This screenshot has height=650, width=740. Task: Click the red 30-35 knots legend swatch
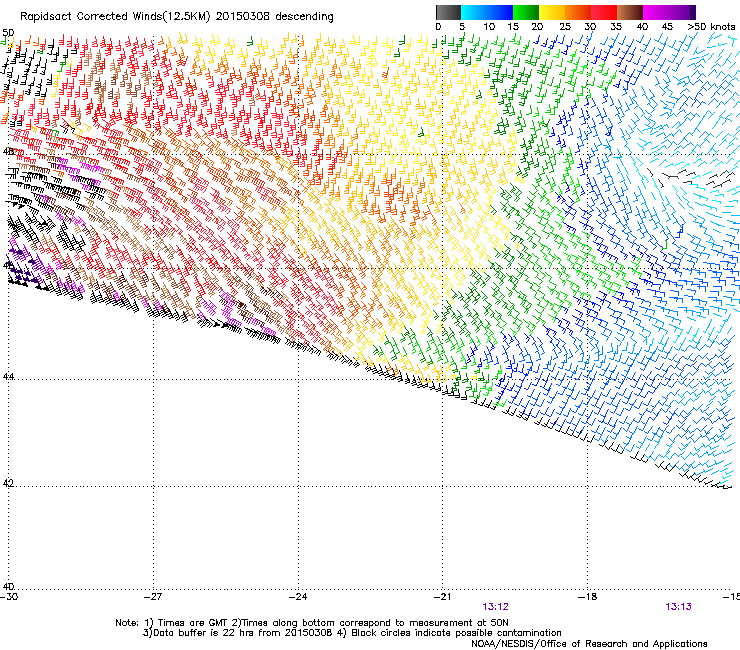[604, 12]
